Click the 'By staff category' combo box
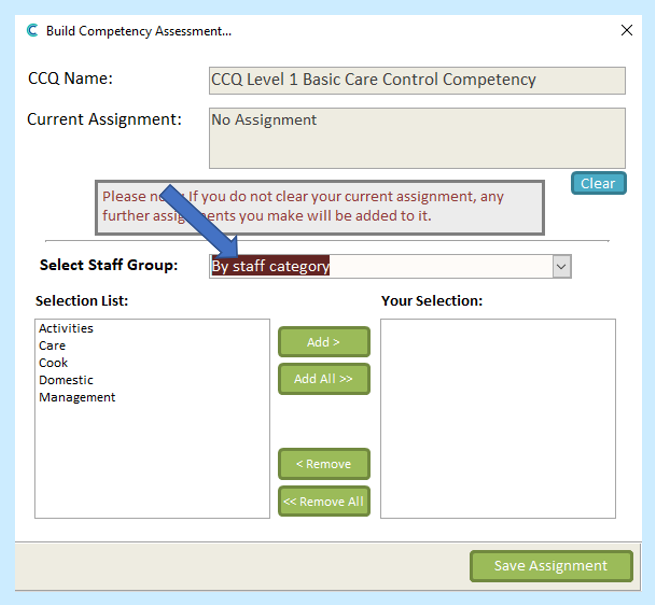Screen dimensions: 655x605 380,266
